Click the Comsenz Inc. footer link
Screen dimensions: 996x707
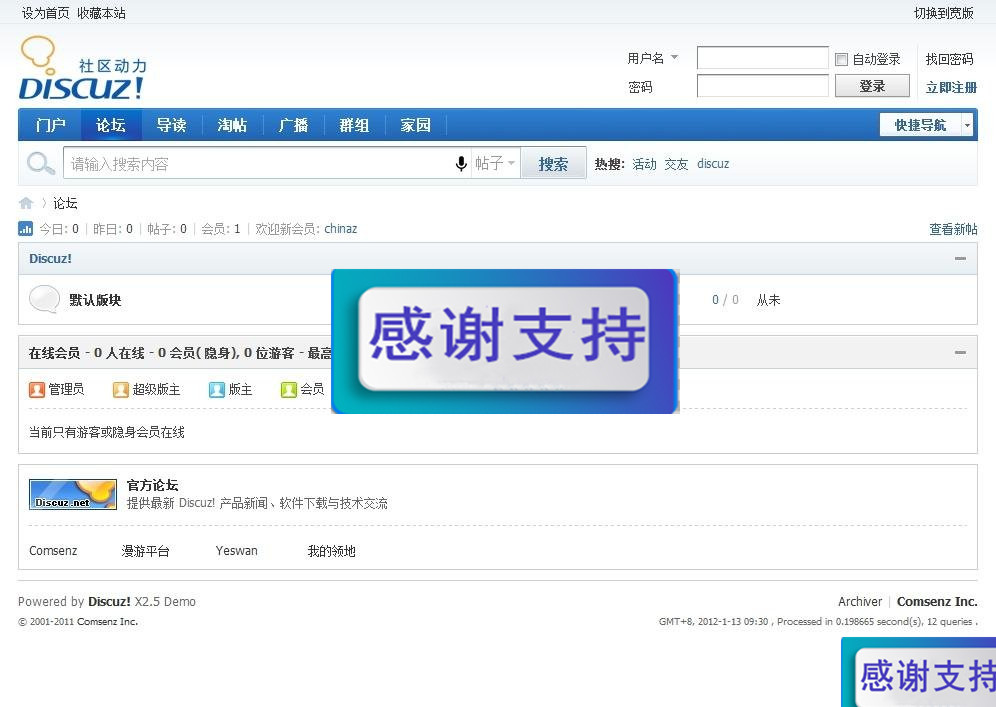pos(937,602)
